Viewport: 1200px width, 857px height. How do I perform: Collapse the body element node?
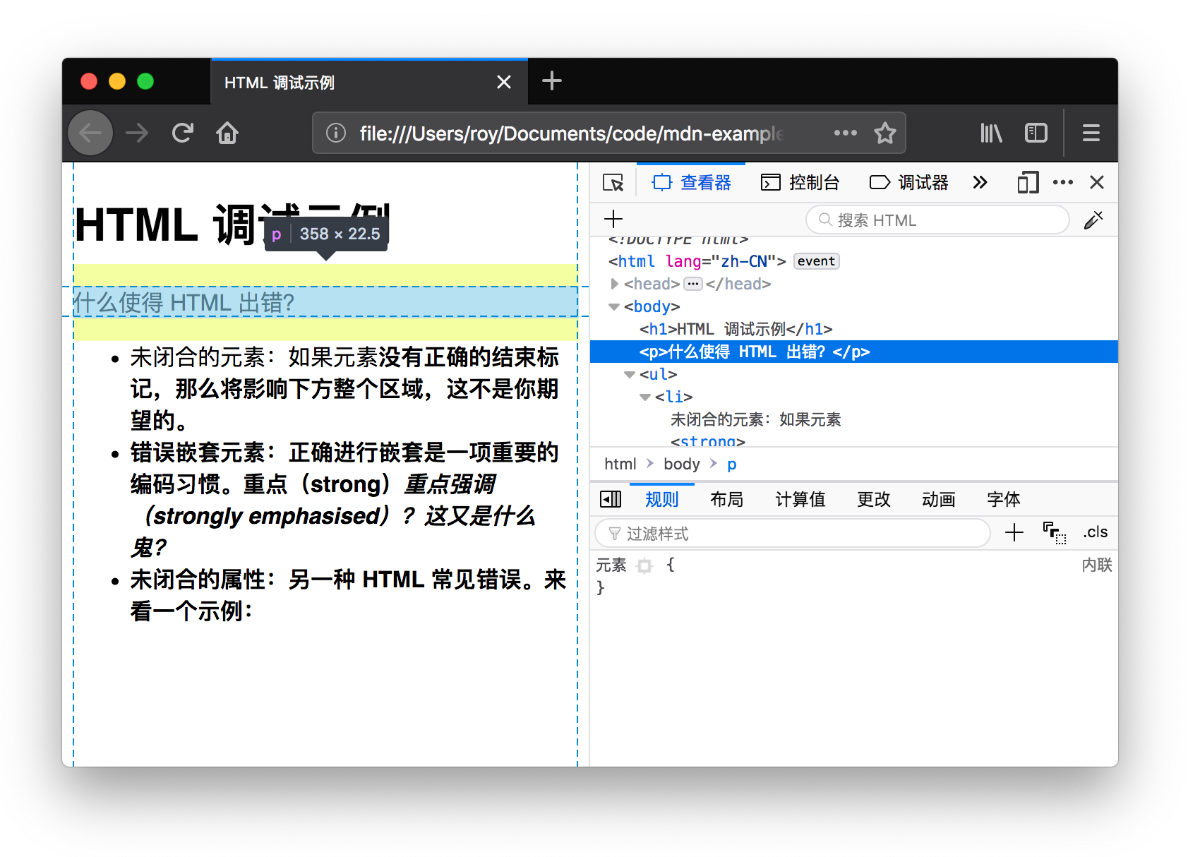point(614,307)
